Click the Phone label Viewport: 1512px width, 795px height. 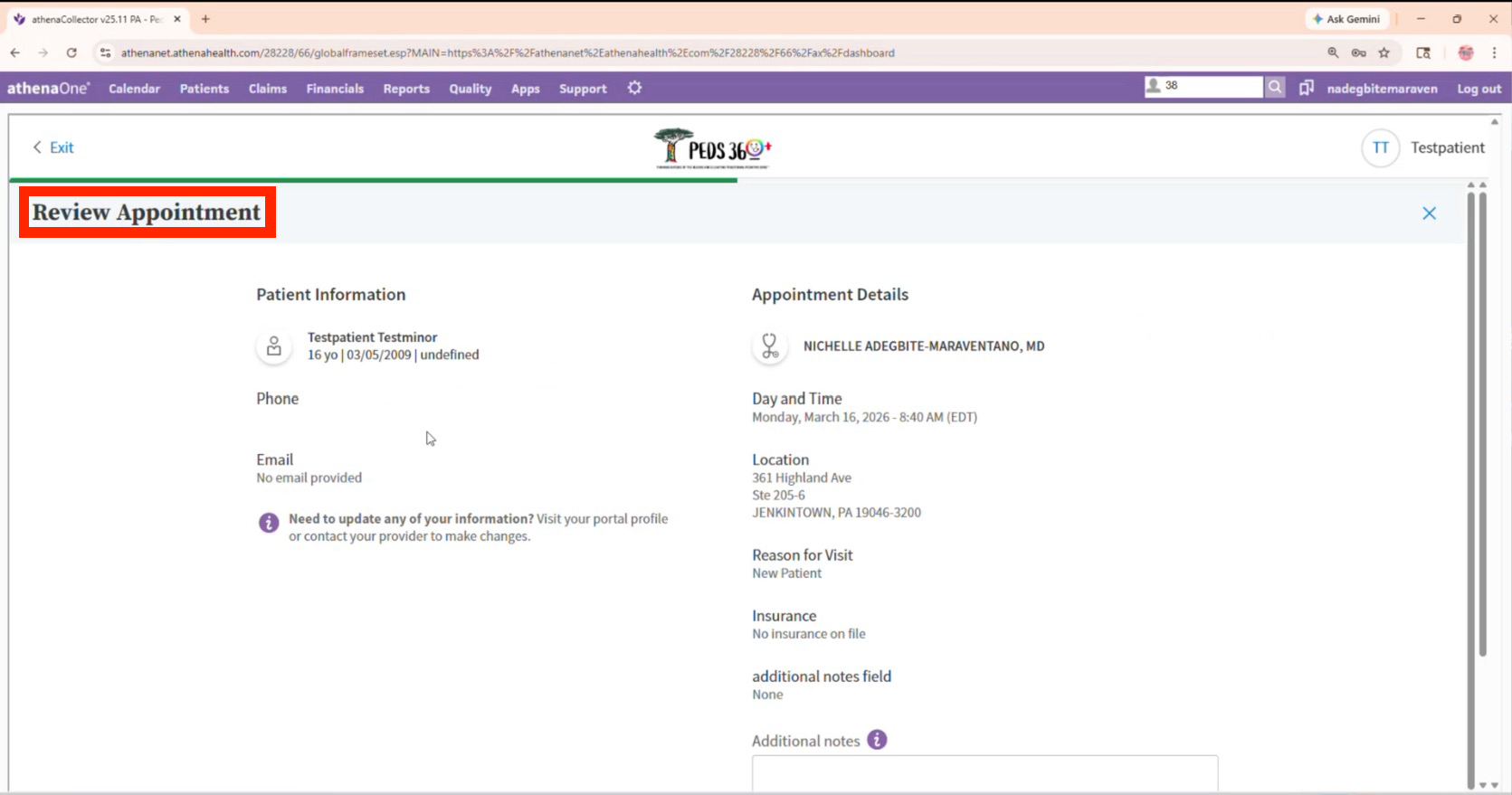(277, 399)
